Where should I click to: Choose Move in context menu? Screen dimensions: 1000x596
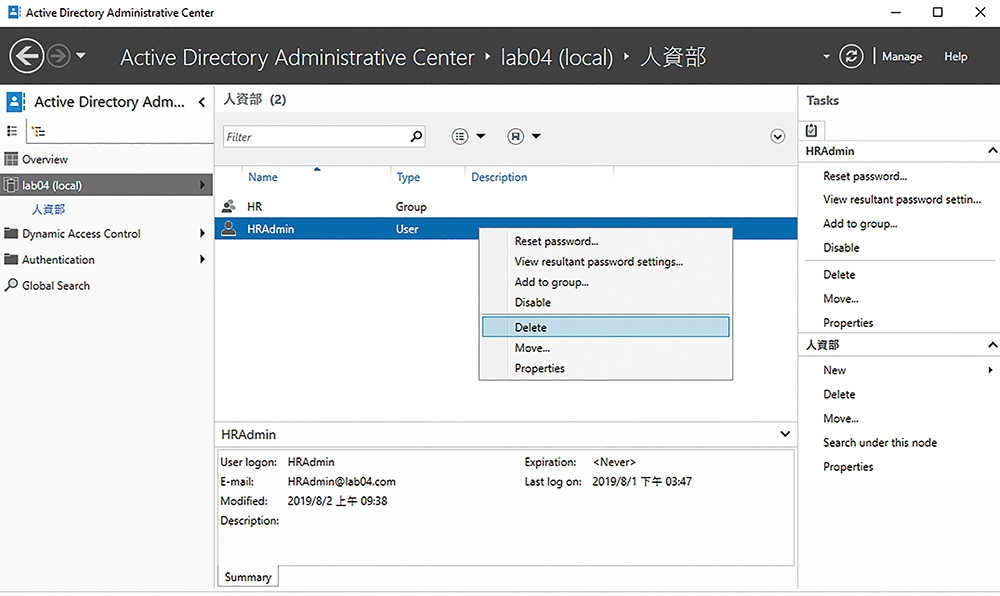(533, 348)
